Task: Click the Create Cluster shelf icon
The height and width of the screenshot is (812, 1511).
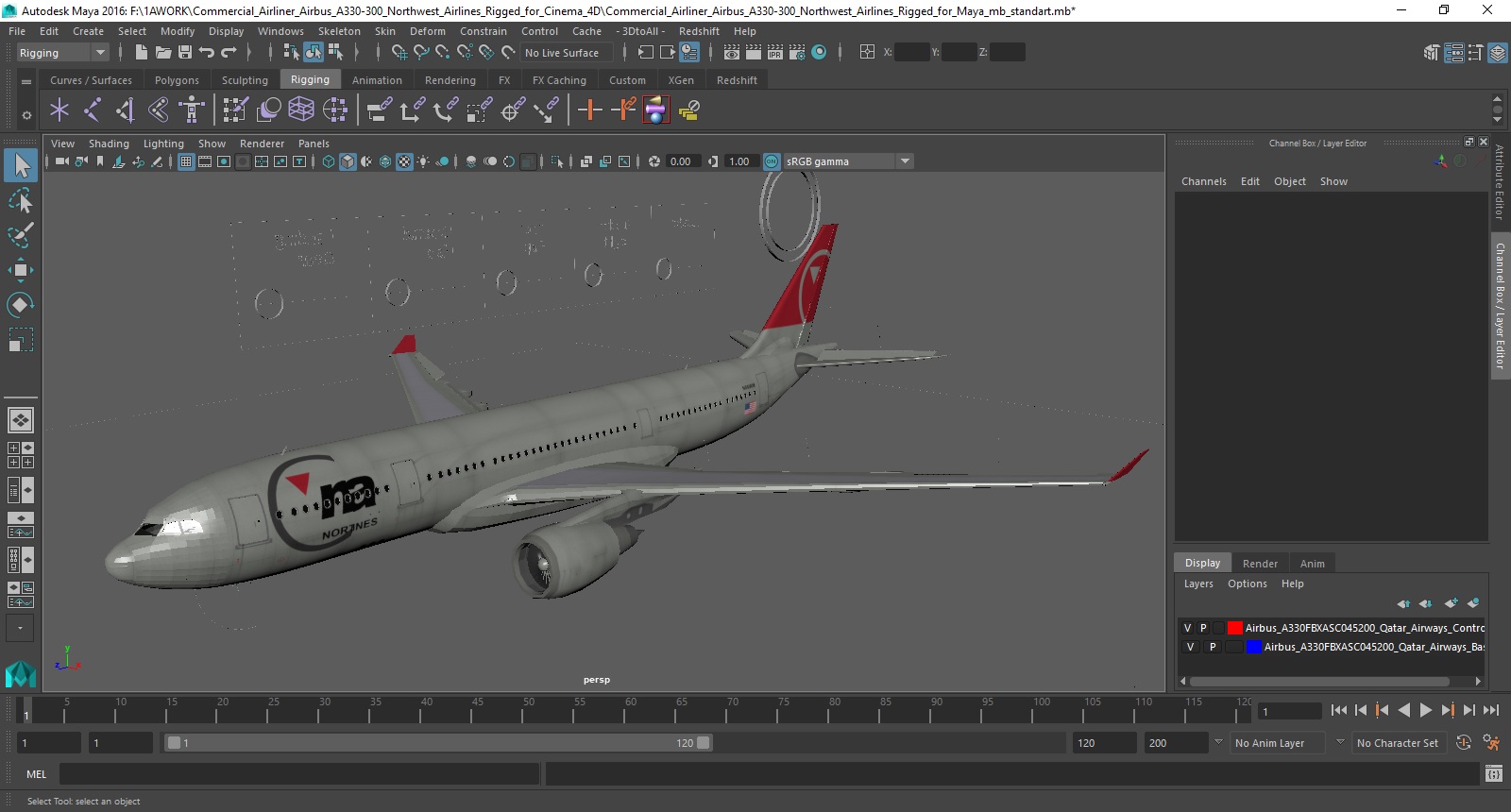Action: 335,110
